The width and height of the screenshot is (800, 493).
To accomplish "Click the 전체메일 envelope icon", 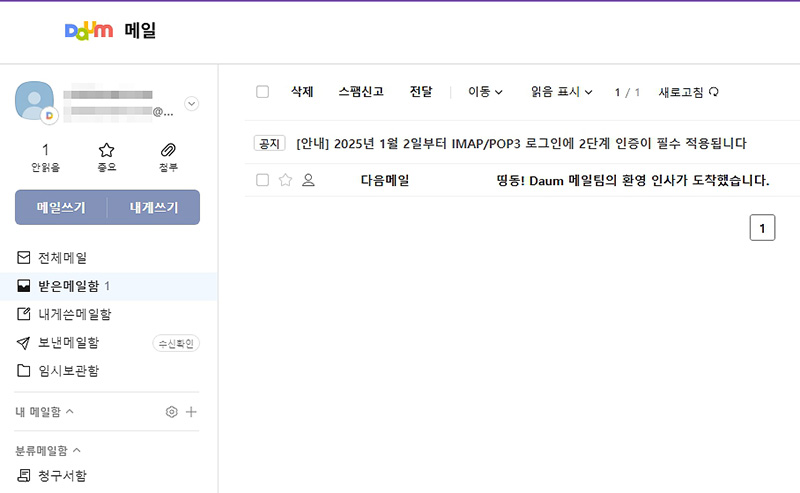I will point(23,258).
